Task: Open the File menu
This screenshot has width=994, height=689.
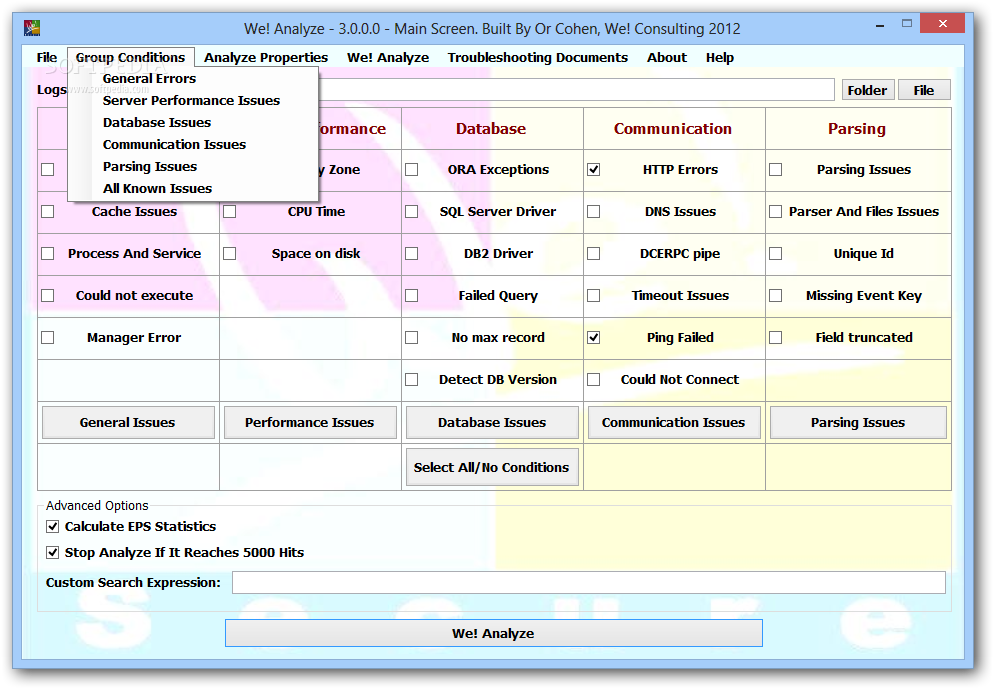Action: coord(46,58)
